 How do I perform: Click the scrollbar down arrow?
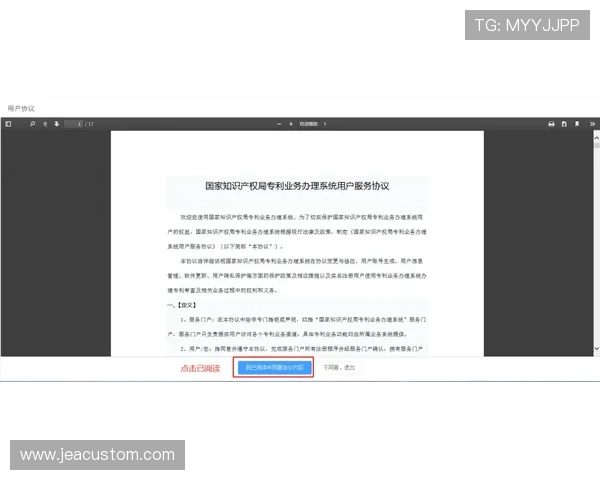[x=597, y=348]
